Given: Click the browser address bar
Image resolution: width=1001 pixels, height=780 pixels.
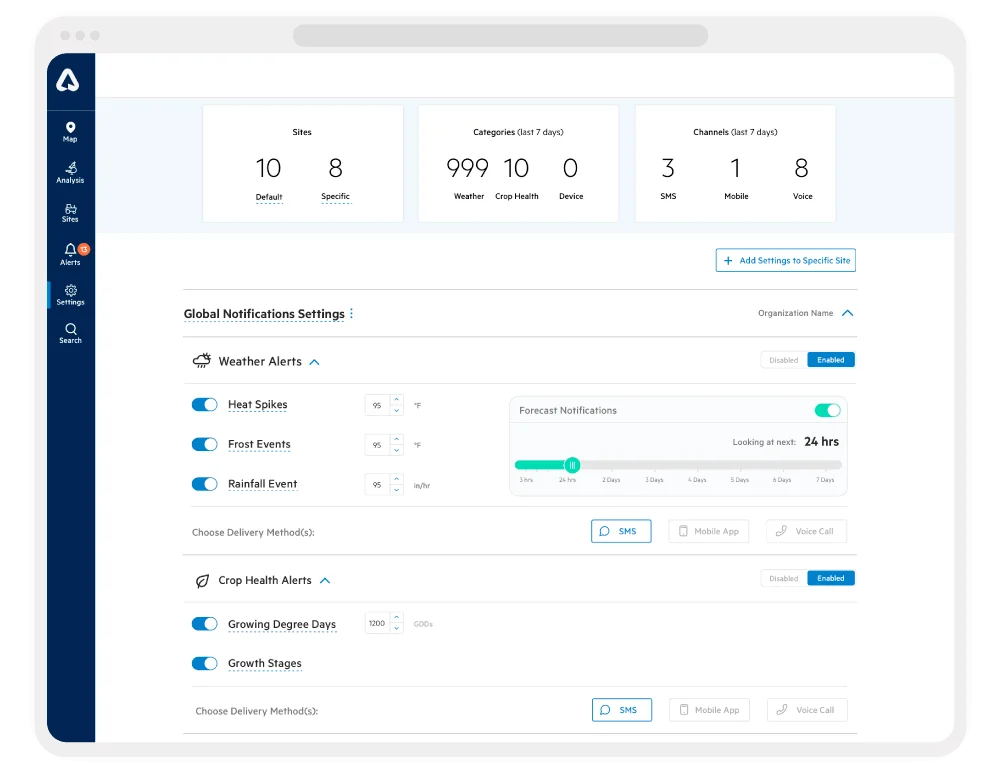Looking at the screenshot, I should pyautogui.click(x=500, y=35).
